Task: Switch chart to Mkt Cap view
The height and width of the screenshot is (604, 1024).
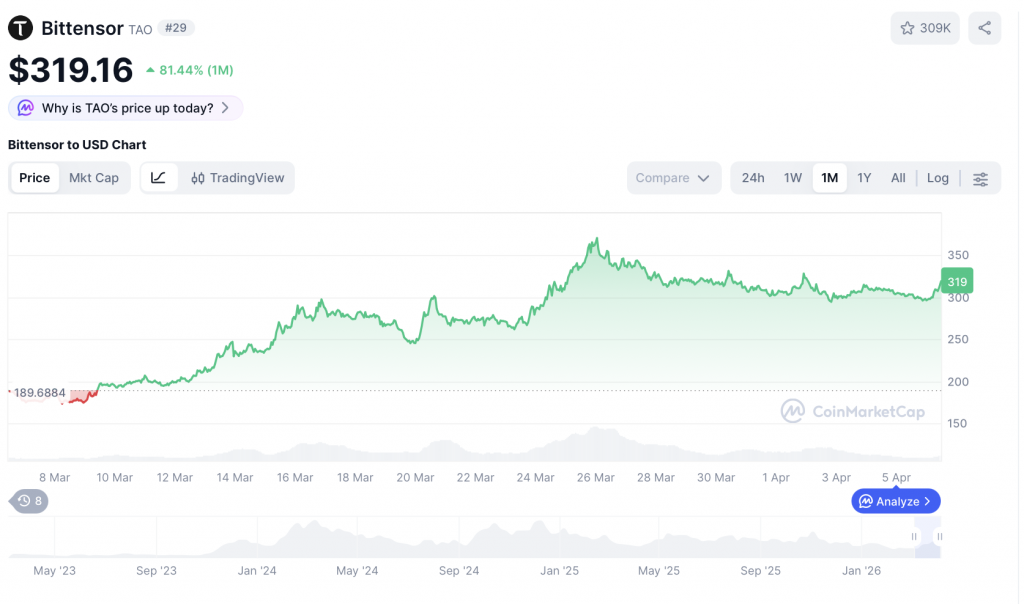Action: point(93,178)
